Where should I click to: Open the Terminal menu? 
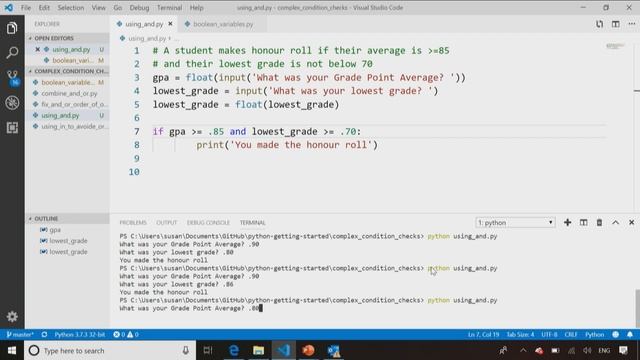tap(169, 8)
